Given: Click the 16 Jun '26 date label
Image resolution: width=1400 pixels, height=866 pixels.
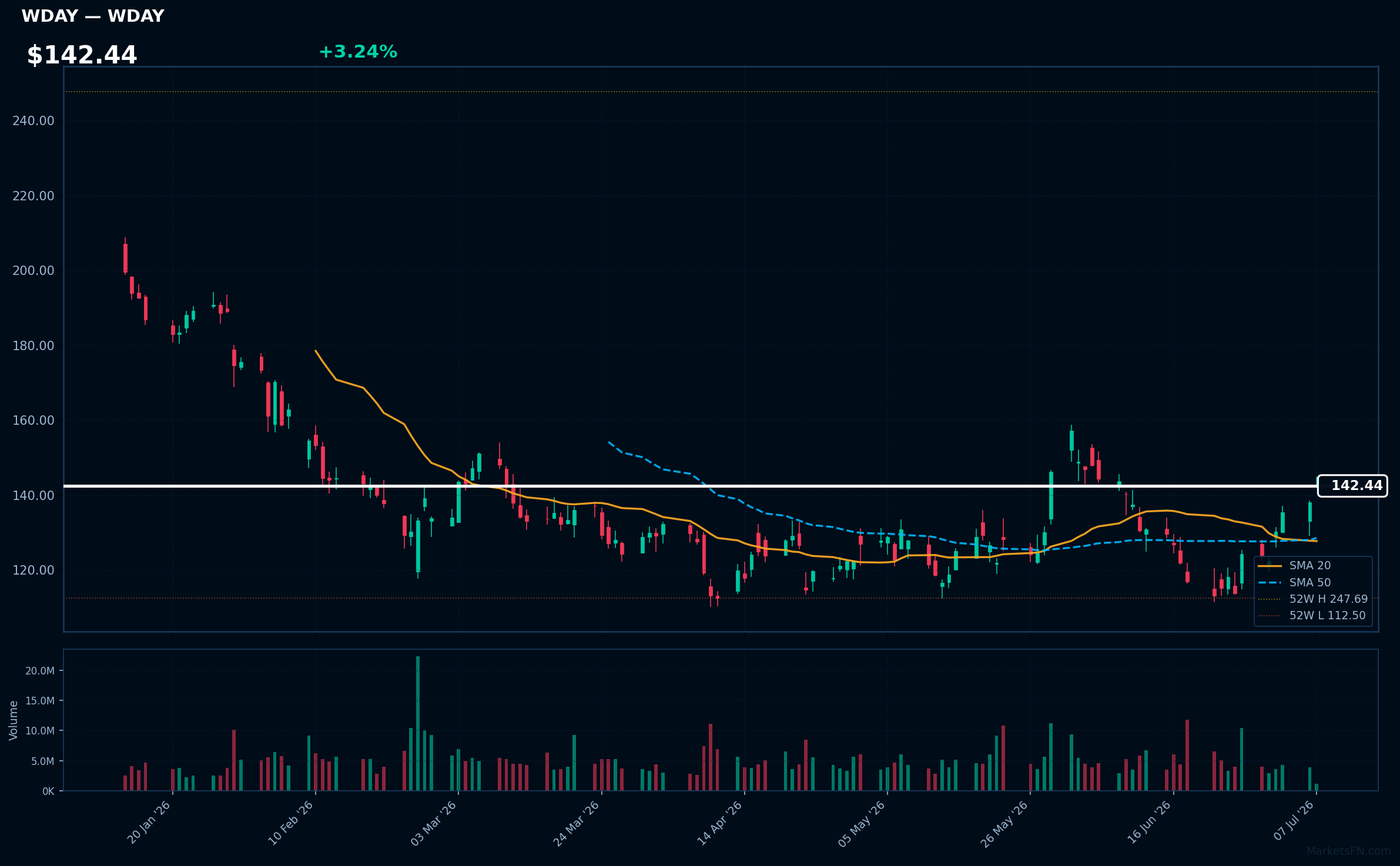Looking at the screenshot, I should (1149, 823).
